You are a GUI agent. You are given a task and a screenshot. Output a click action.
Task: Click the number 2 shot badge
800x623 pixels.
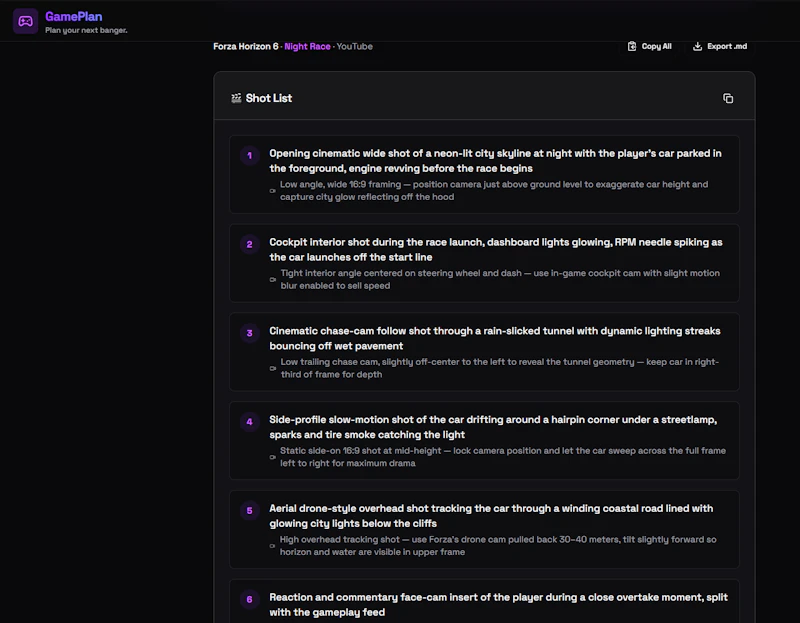(249, 244)
